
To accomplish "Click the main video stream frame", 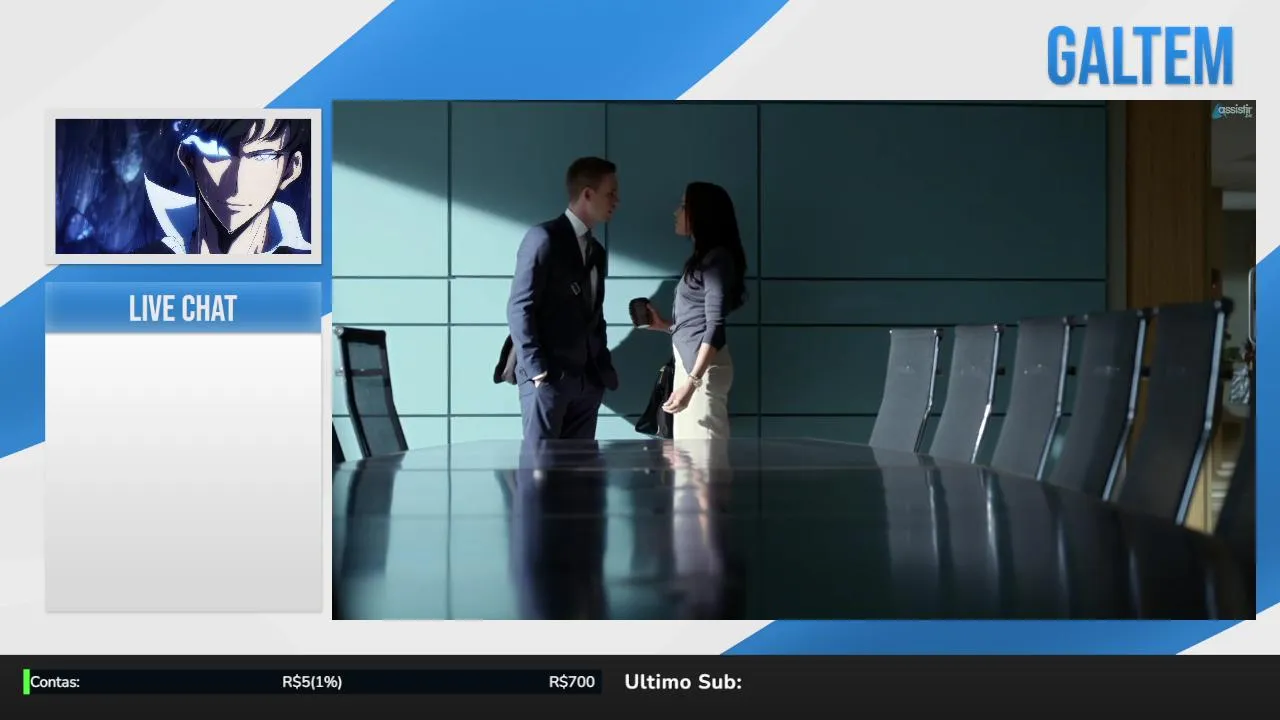I will pos(793,360).
